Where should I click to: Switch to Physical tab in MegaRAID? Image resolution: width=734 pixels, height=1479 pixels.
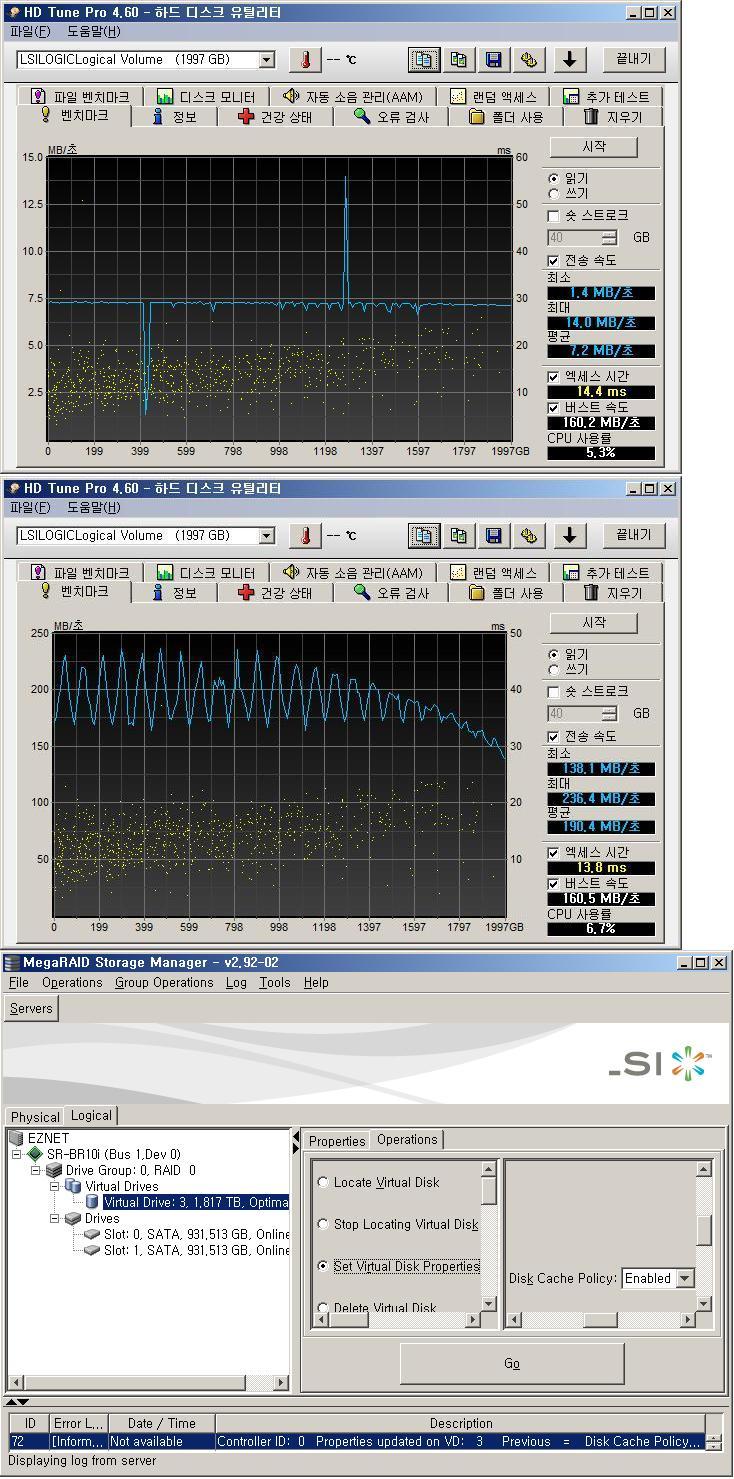35,1117
